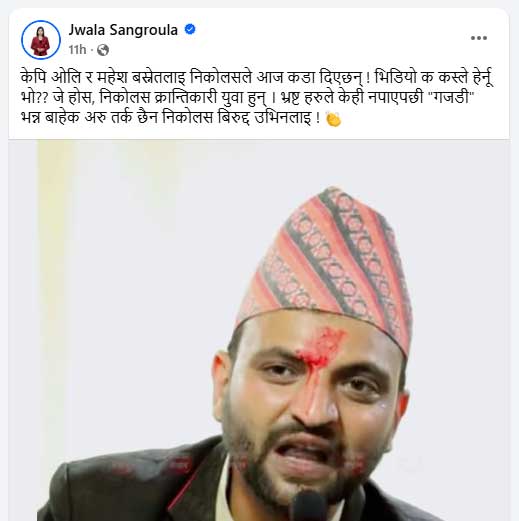Open the post via the 11h timestamp
Image resolution: width=519 pixels, height=521 pixels.
(77, 50)
